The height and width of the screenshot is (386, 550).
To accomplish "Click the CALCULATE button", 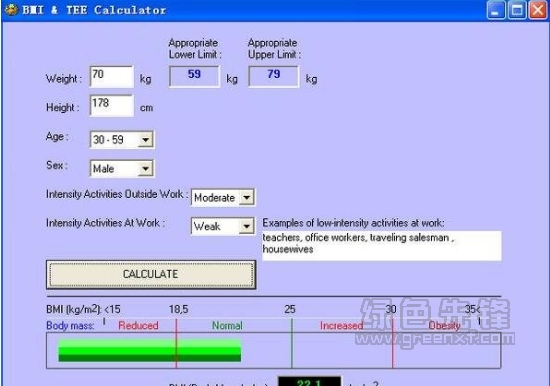I will coord(151,274).
